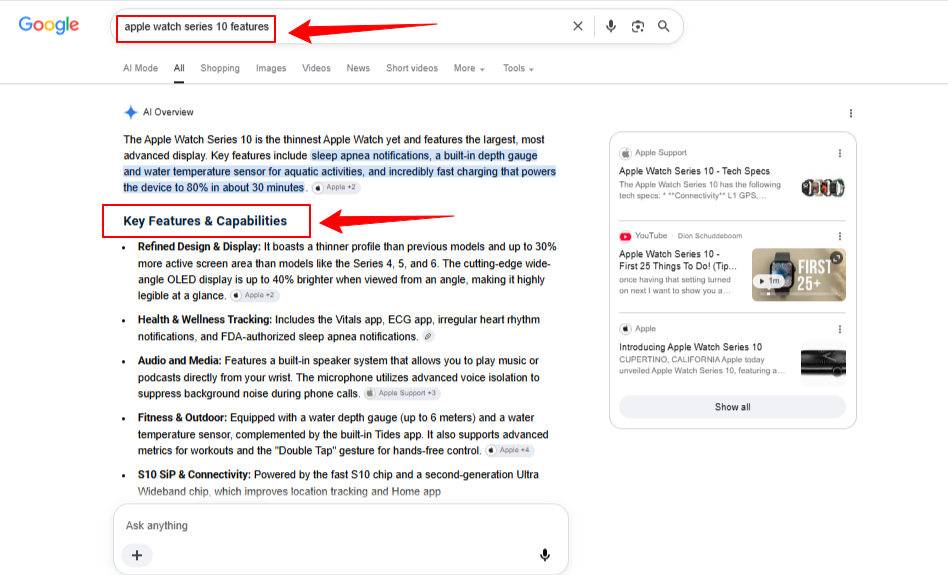Open options for Introducing Apple Watch card
The height and width of the screenshot is (575, 948).
tap(840, 329)
